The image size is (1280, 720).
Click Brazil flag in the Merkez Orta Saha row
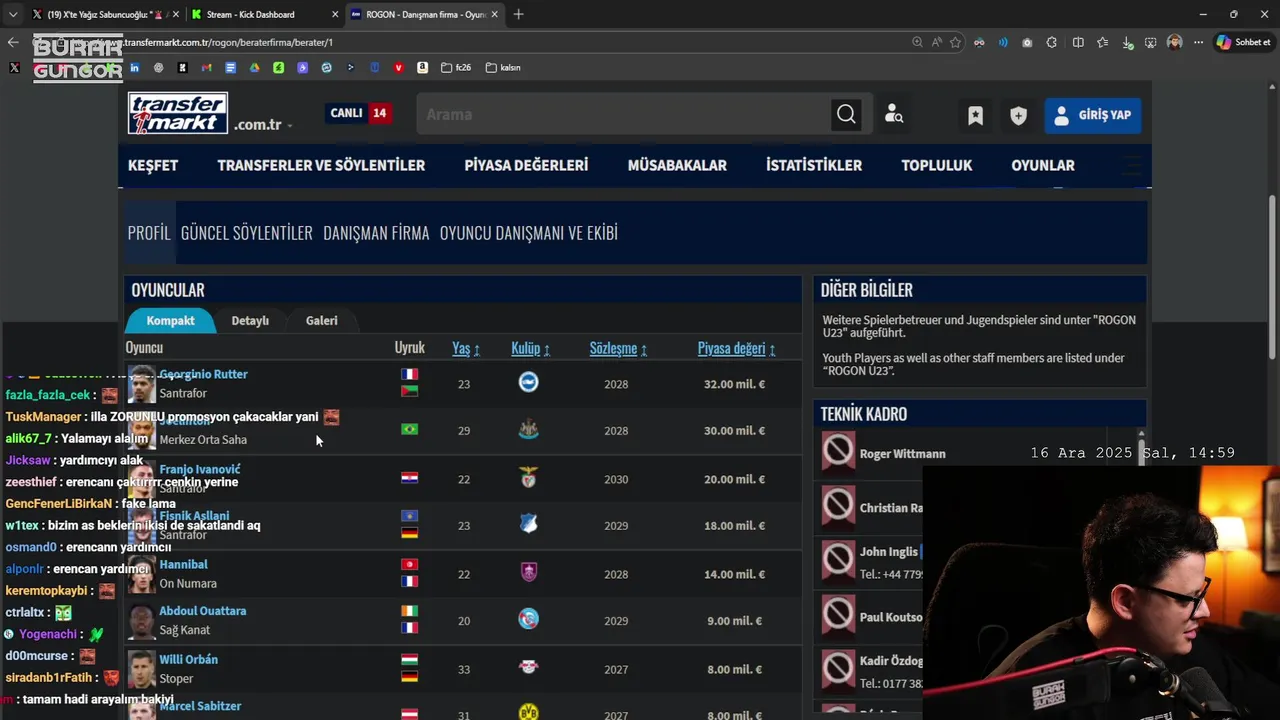[409, 430]
